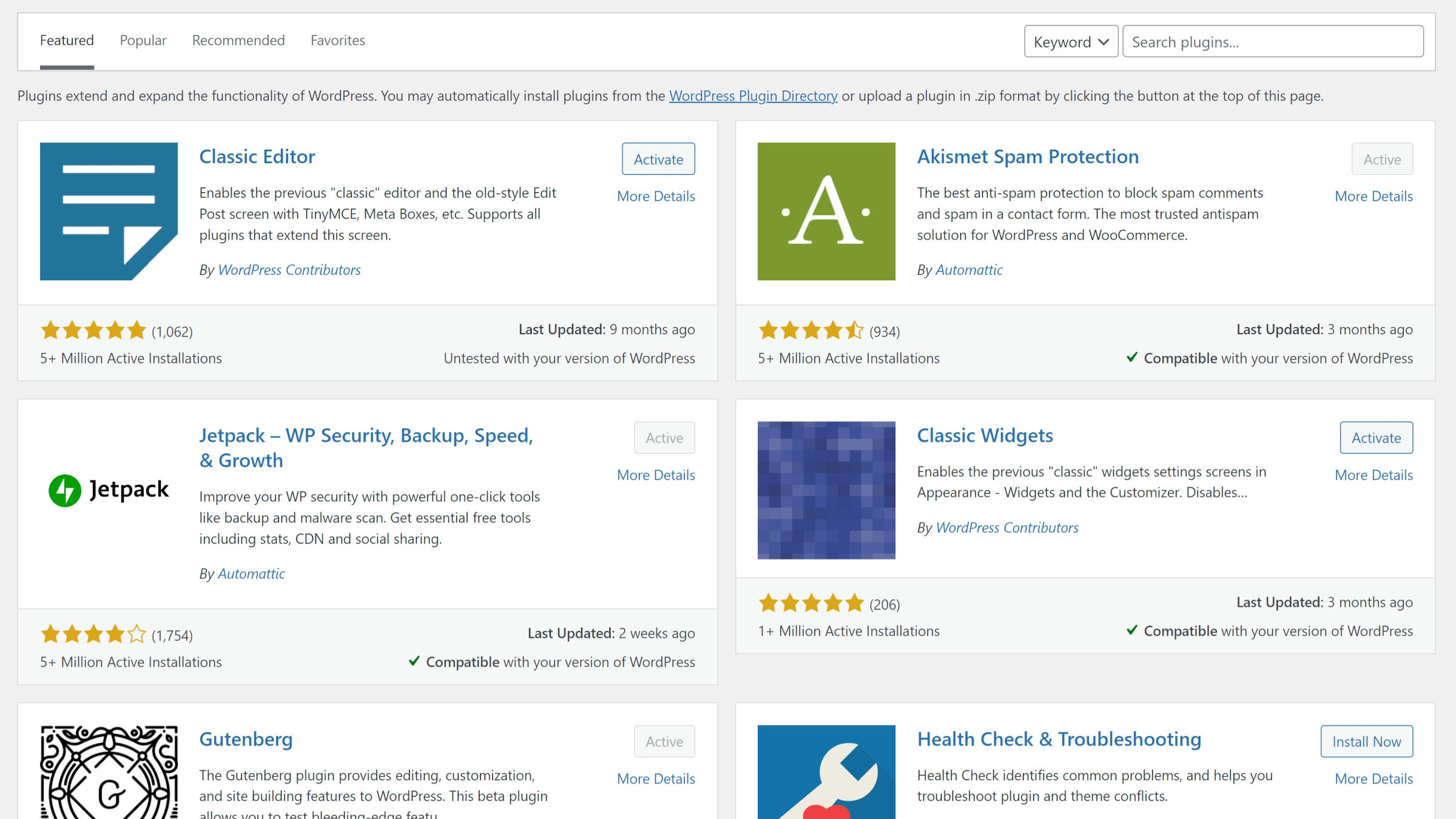The image size is (1456, 819).
Task: Click the Classic Widgets star rating
Action: point(811,604)
